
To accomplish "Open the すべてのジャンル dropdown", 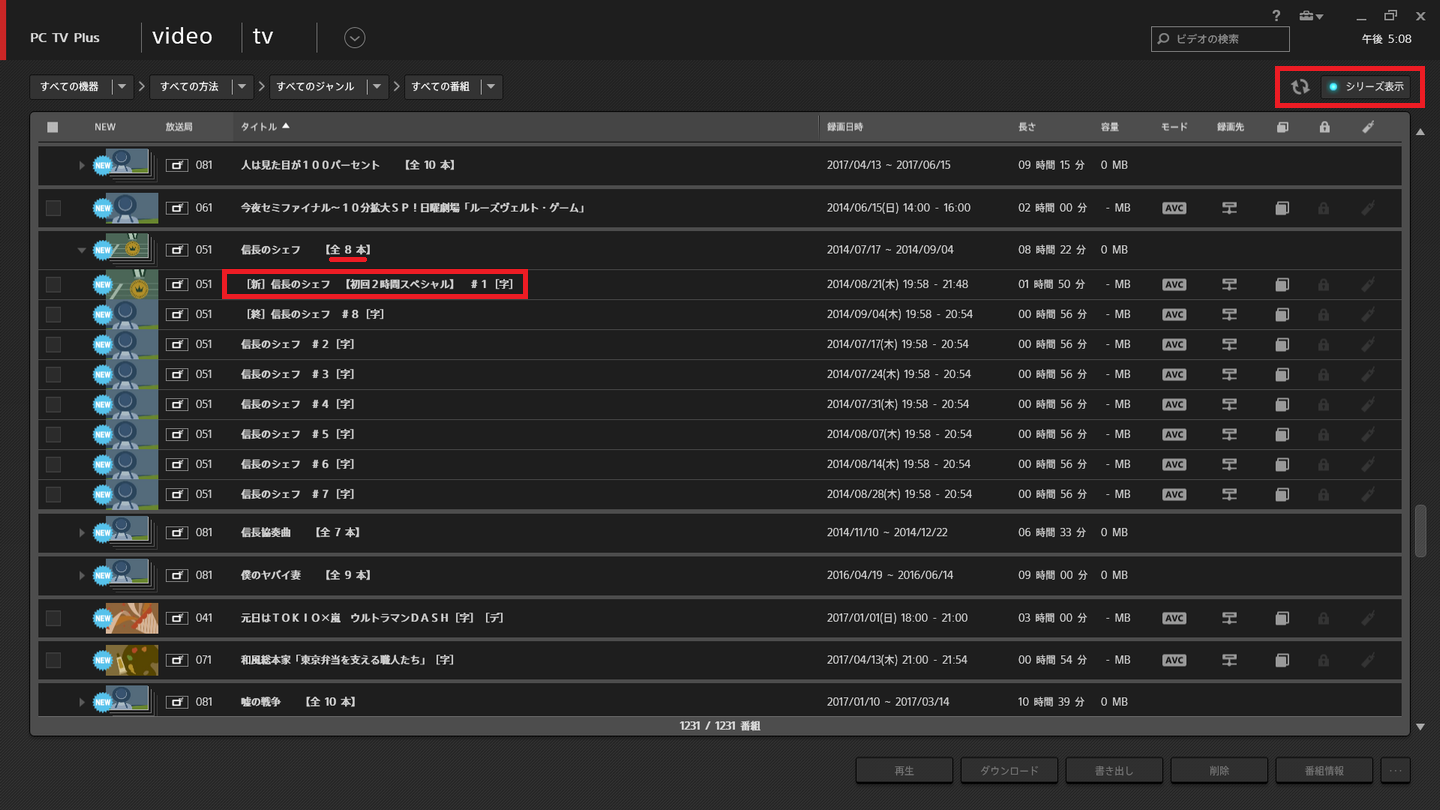I will [x=377, y=87].
